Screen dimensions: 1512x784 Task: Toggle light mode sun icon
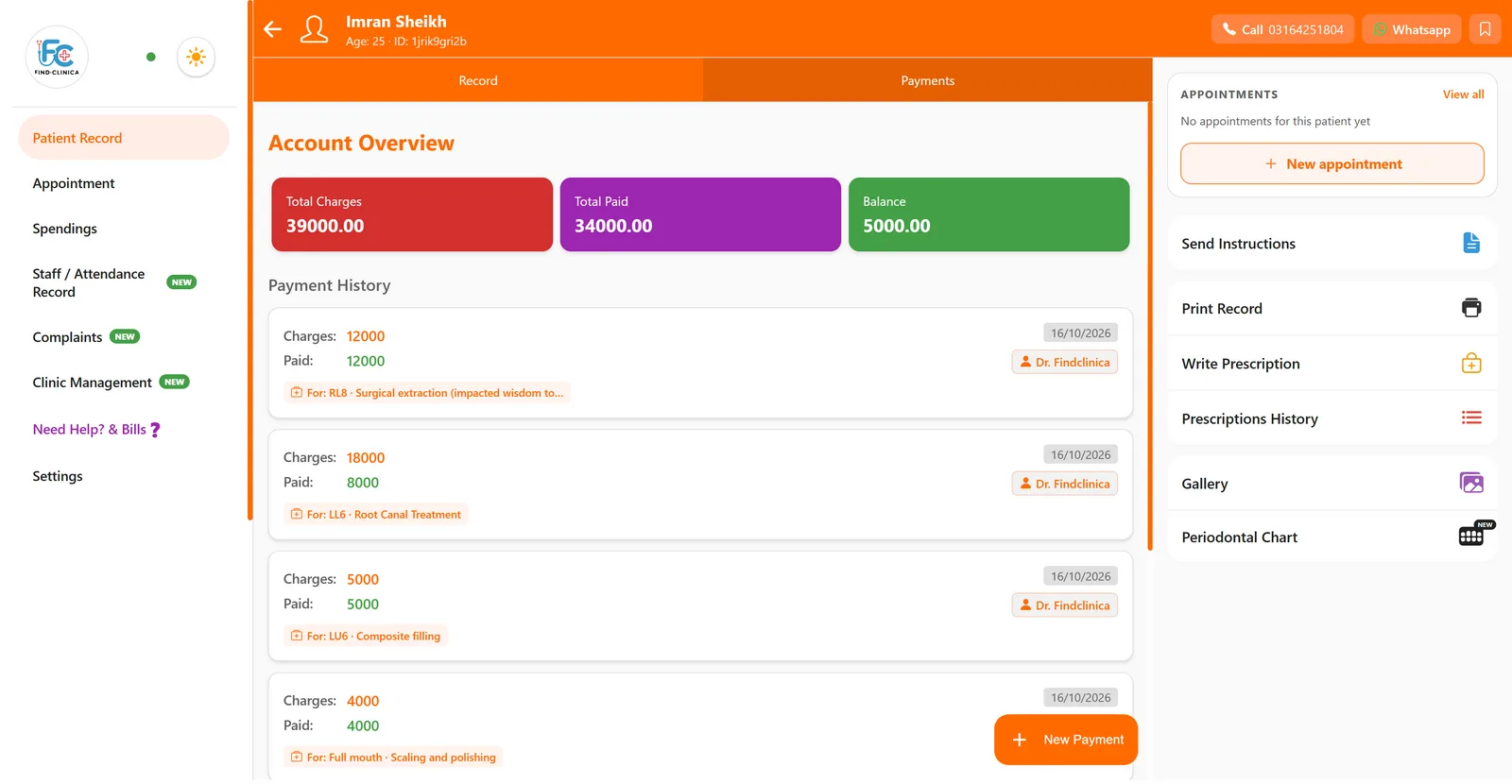click(x=196, y=57)
